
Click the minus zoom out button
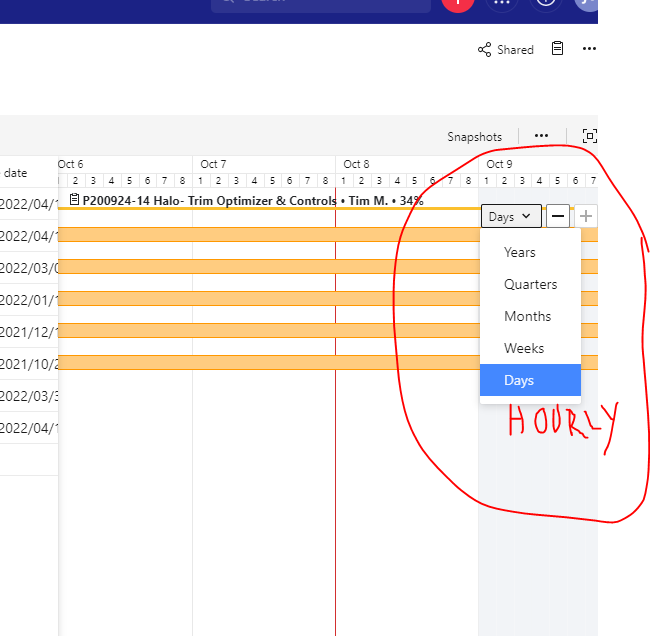tap(559, 216)
